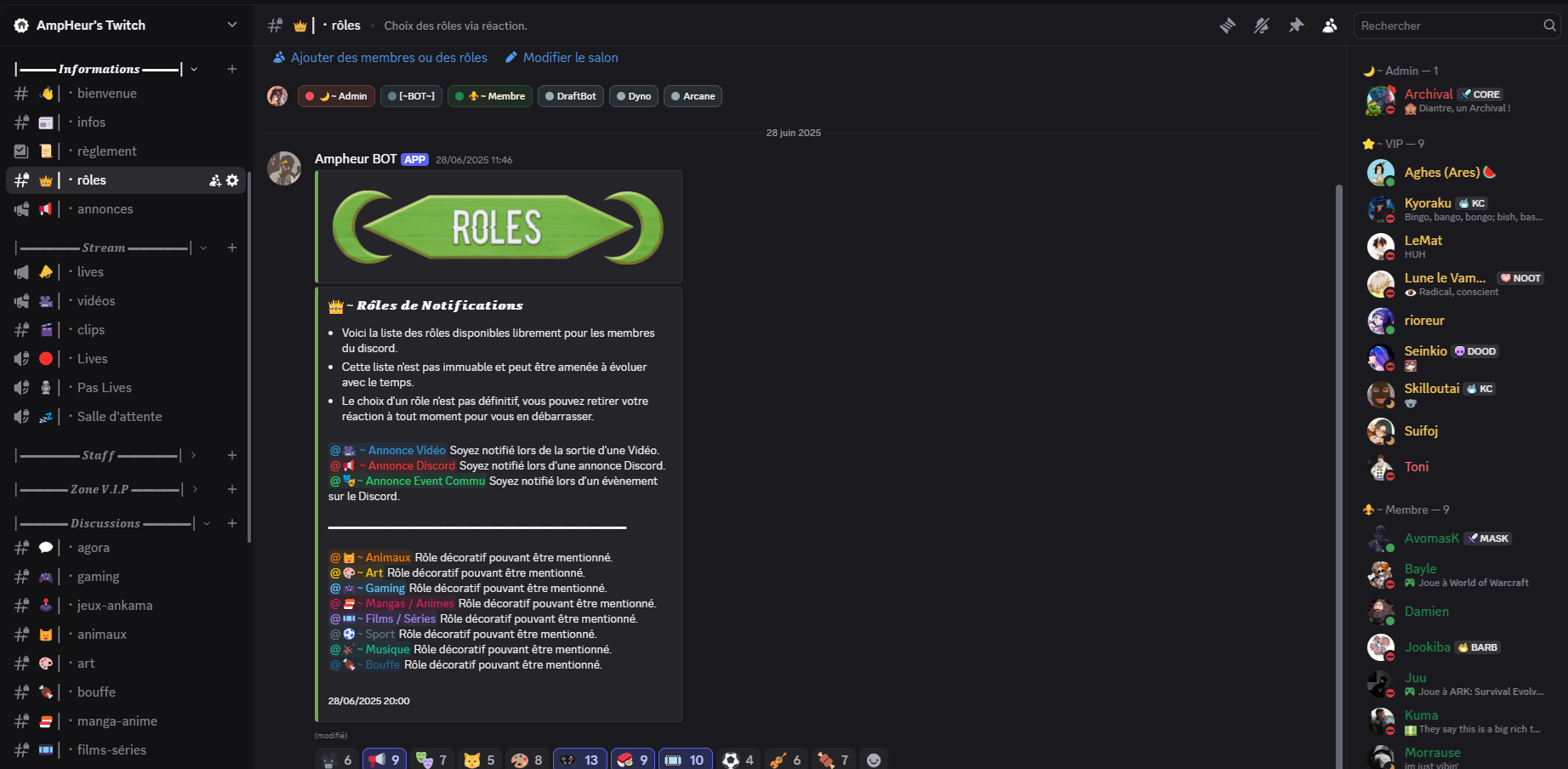
Task: Toggle the cat face reaction with 5
Action: coord(480,760)
